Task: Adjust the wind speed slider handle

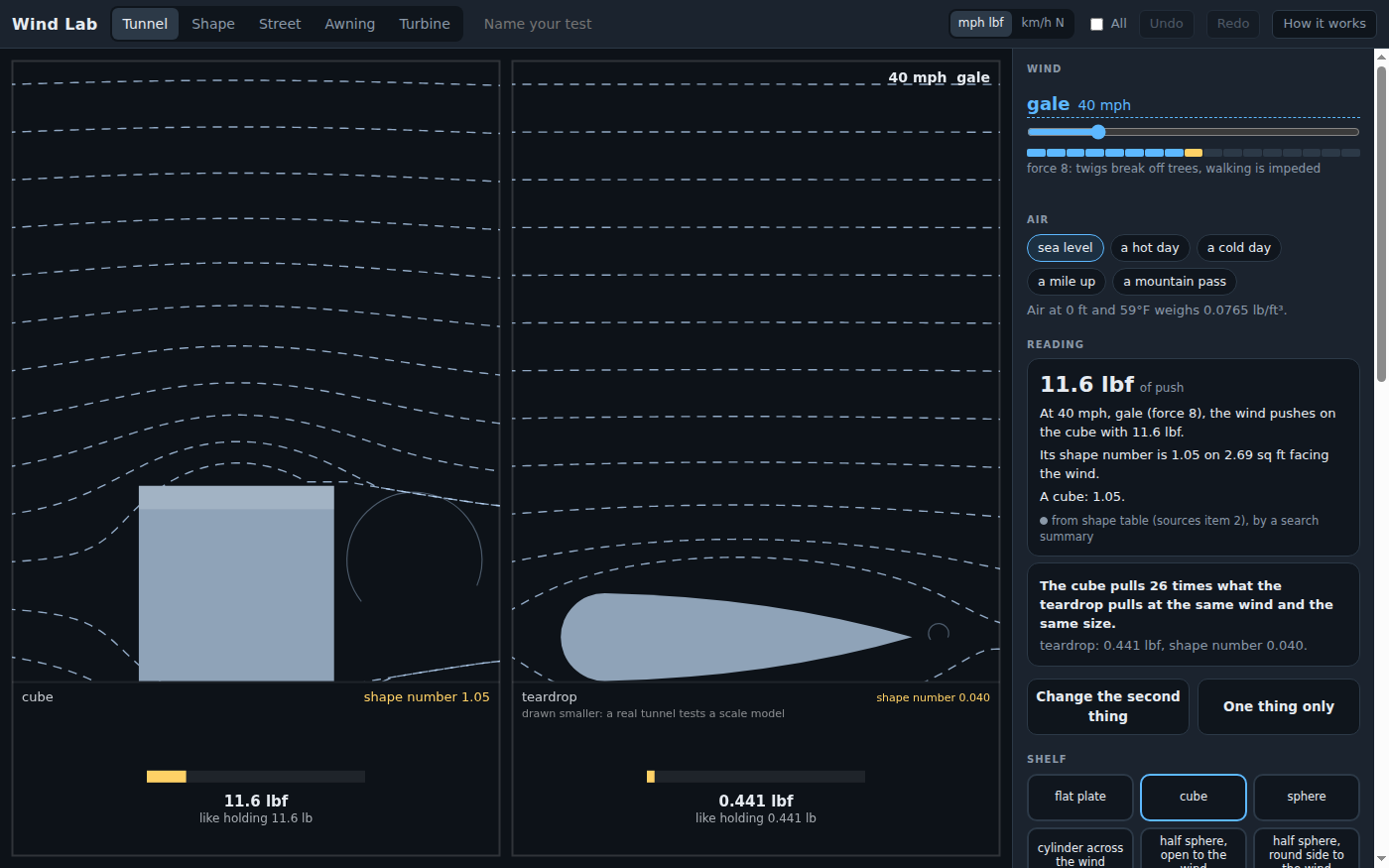Action: pos(1098,132)
